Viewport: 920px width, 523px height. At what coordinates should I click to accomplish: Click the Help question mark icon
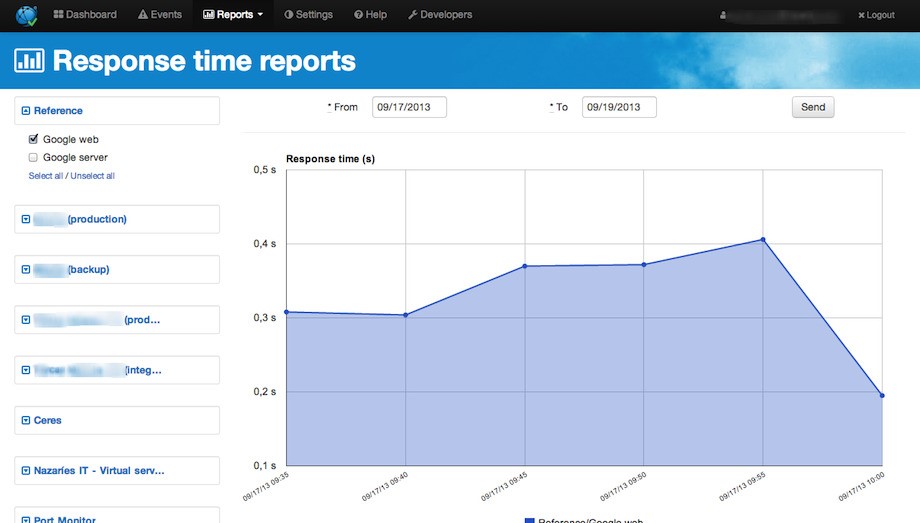[x=358, y=15]
